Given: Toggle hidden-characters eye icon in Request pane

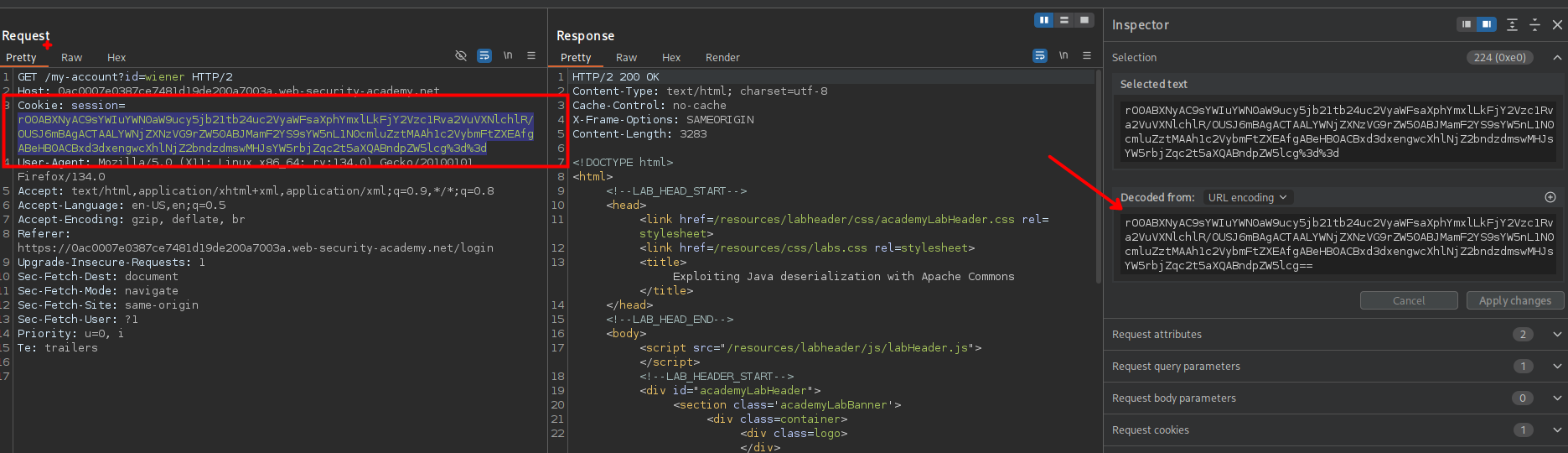Looking at the screenshot, I should [x=460, y=56].
